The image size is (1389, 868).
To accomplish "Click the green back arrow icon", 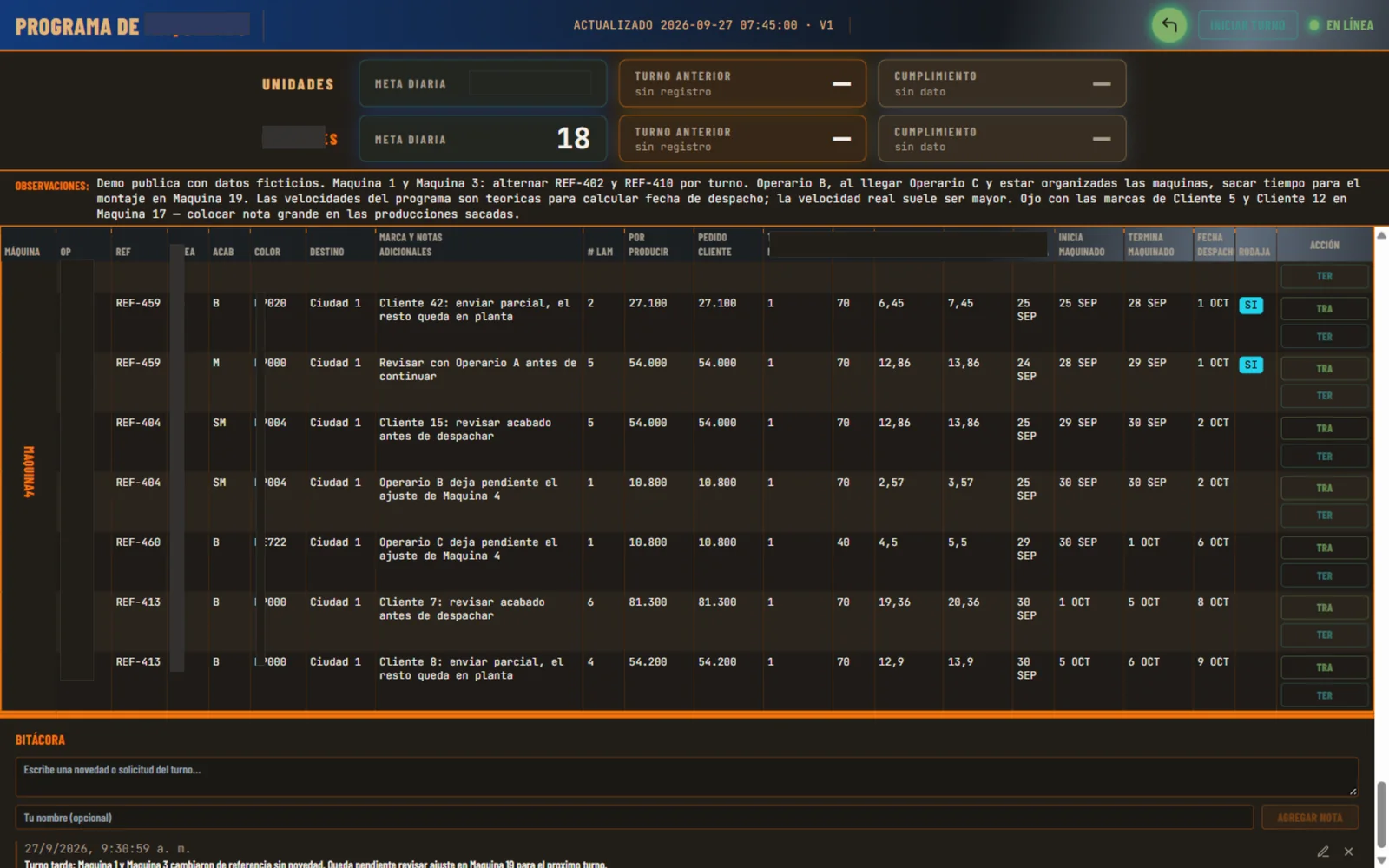I will click(x=1169, y=25).
